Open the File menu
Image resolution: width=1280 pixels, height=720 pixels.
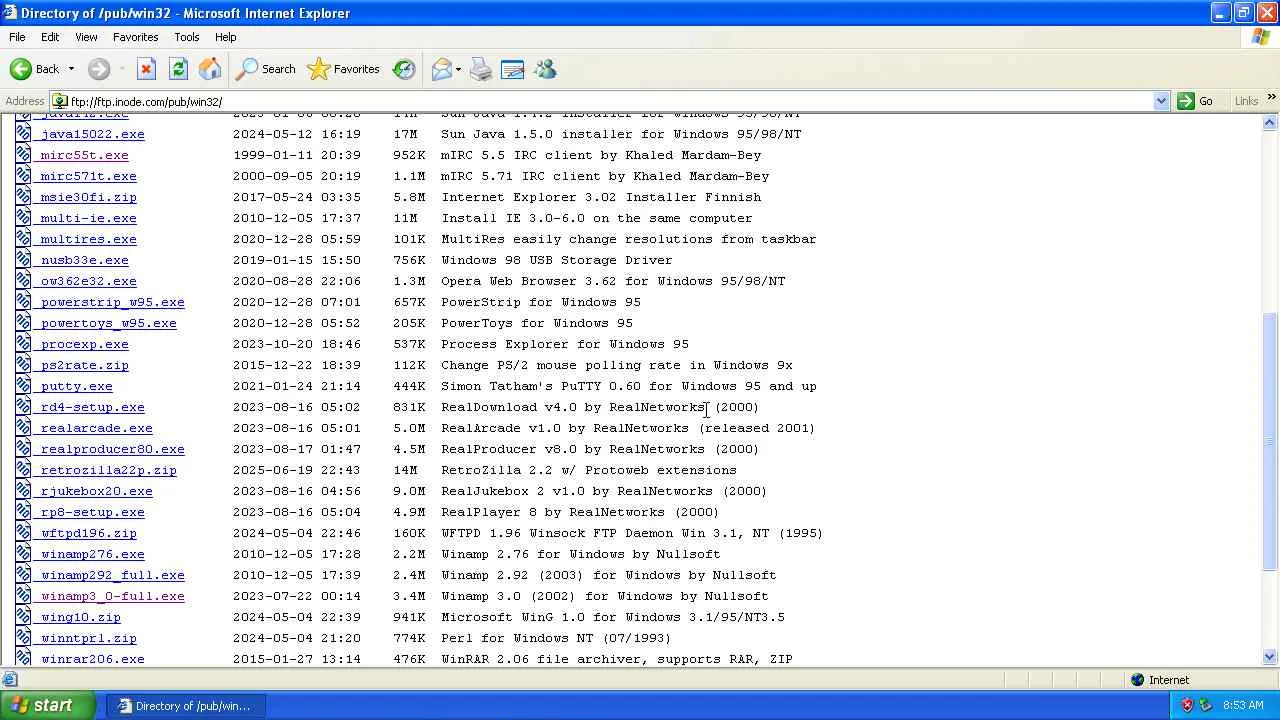pos(17,37)
